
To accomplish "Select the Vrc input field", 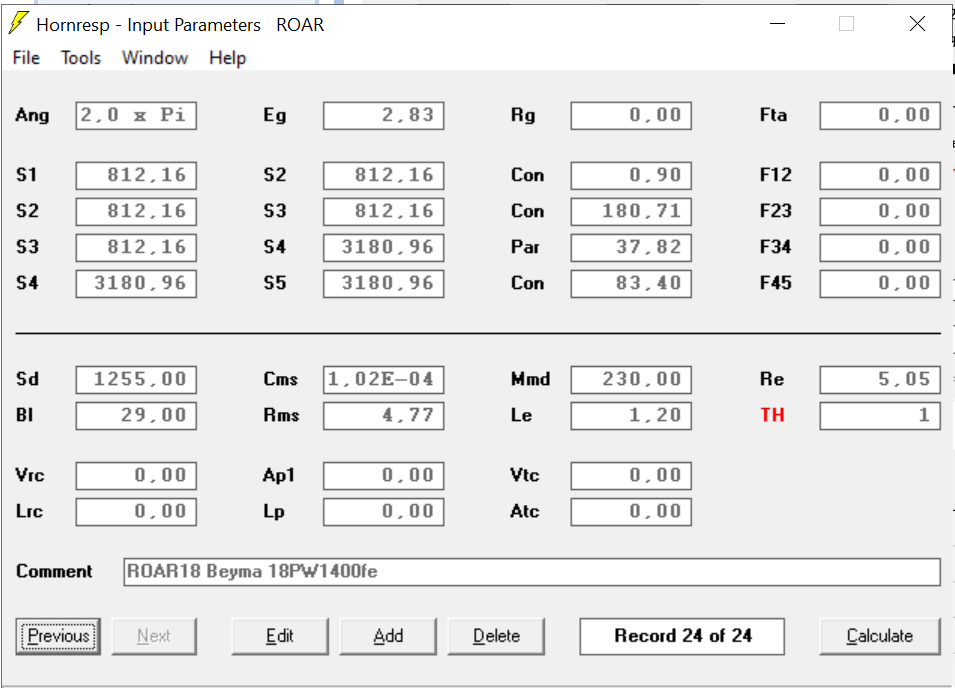I will (136, 476).
